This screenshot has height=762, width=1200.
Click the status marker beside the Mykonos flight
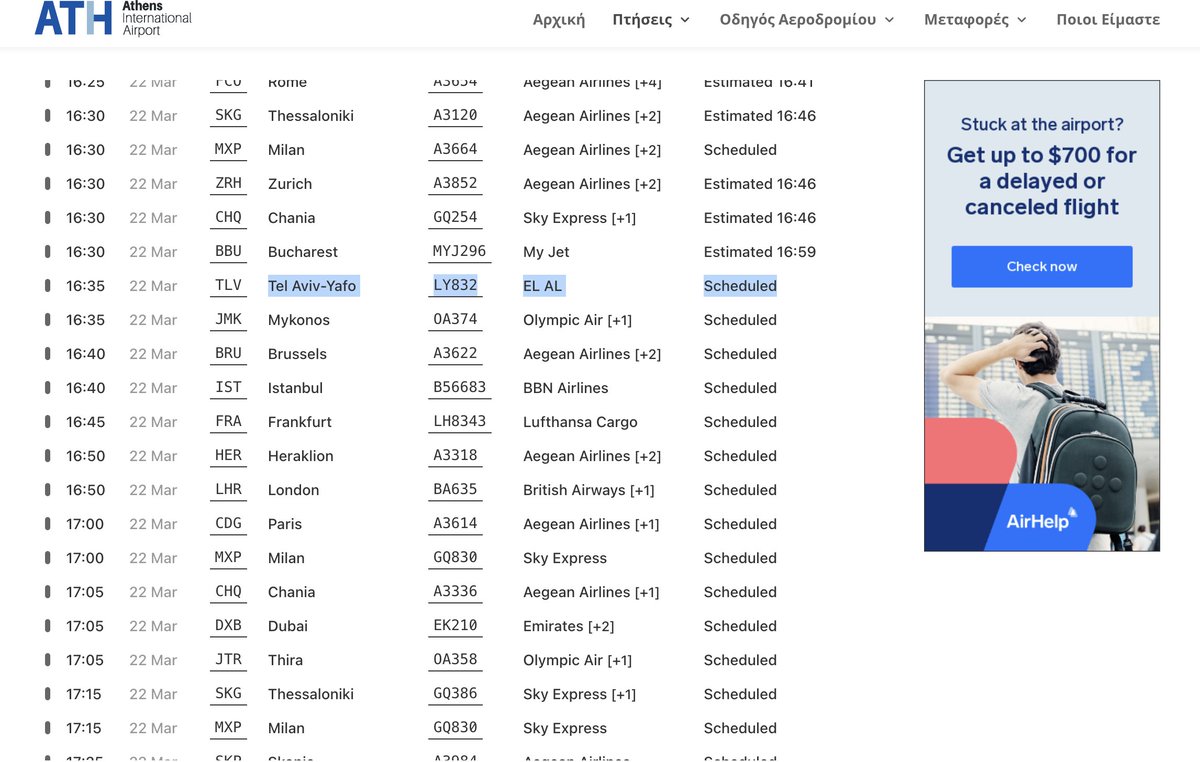pyautogui.click(x=47, y=320)
